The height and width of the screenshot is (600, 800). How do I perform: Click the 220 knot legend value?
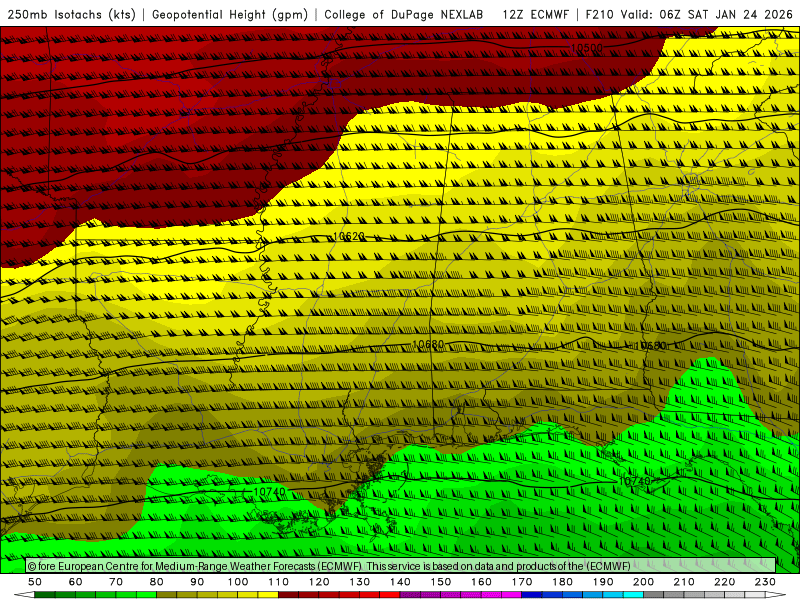point(724,582)
